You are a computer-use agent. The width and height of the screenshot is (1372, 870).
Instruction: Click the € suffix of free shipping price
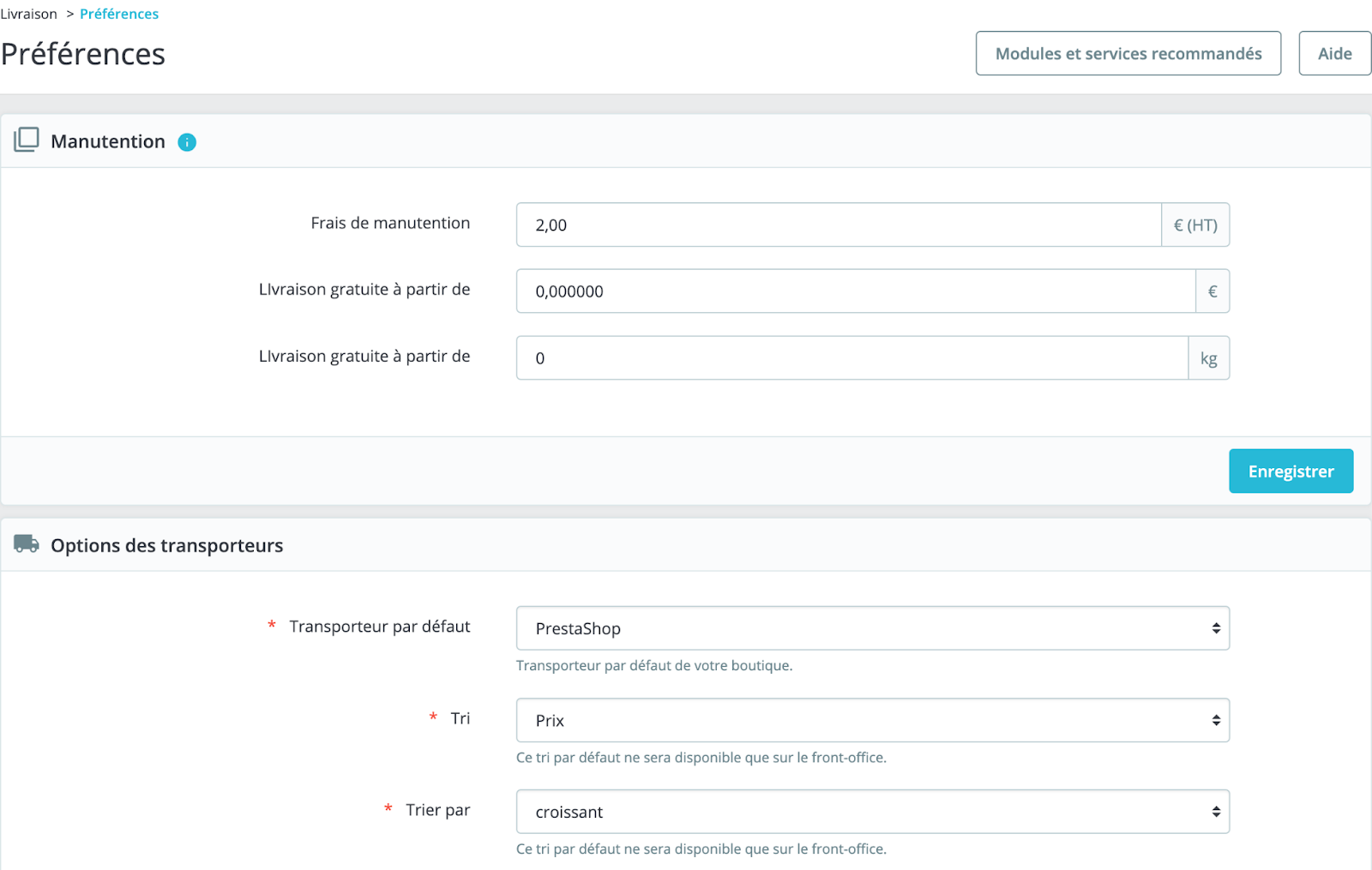coord(1213,291)
